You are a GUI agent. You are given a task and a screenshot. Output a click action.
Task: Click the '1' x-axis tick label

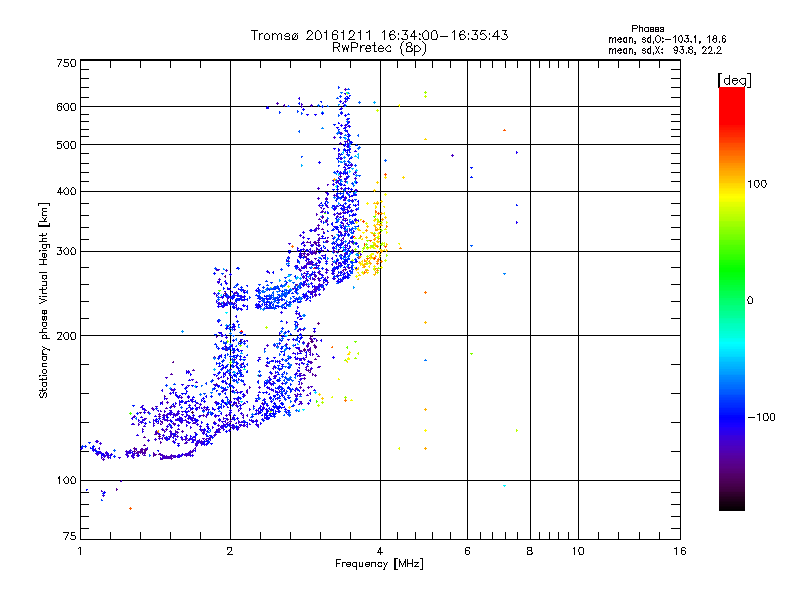pyautogui.click(x=80, y=551)
